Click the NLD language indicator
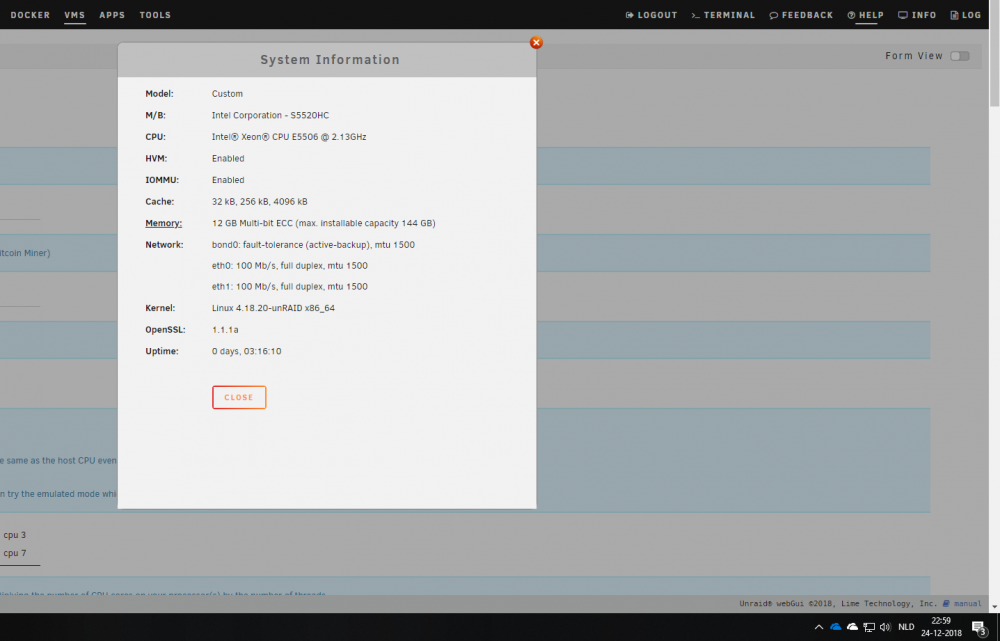The height and width of the screenshot is (641, 1000). 906,627
